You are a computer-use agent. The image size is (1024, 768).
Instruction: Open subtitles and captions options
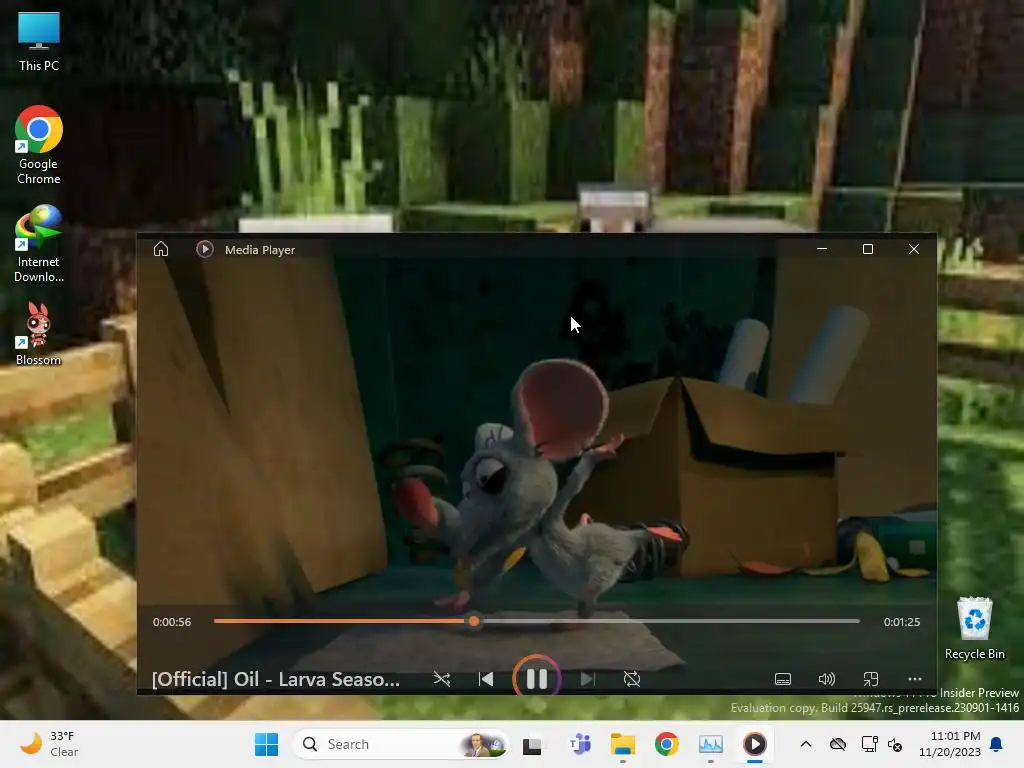782,679
